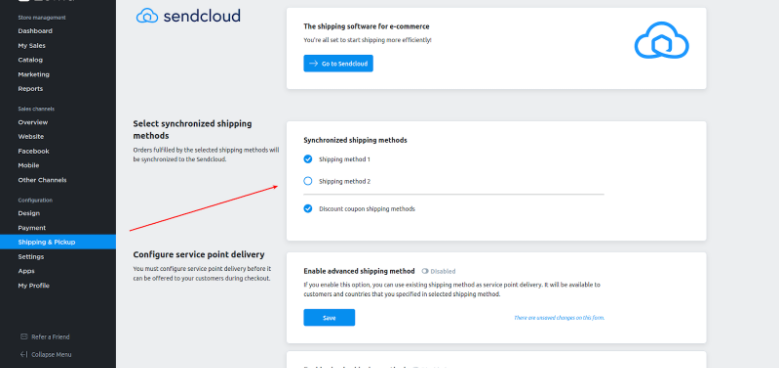The width and height of the screenshot is (779, 368).
Task: Open the Marketing sidebar item
Action: (x=34, y=74)
